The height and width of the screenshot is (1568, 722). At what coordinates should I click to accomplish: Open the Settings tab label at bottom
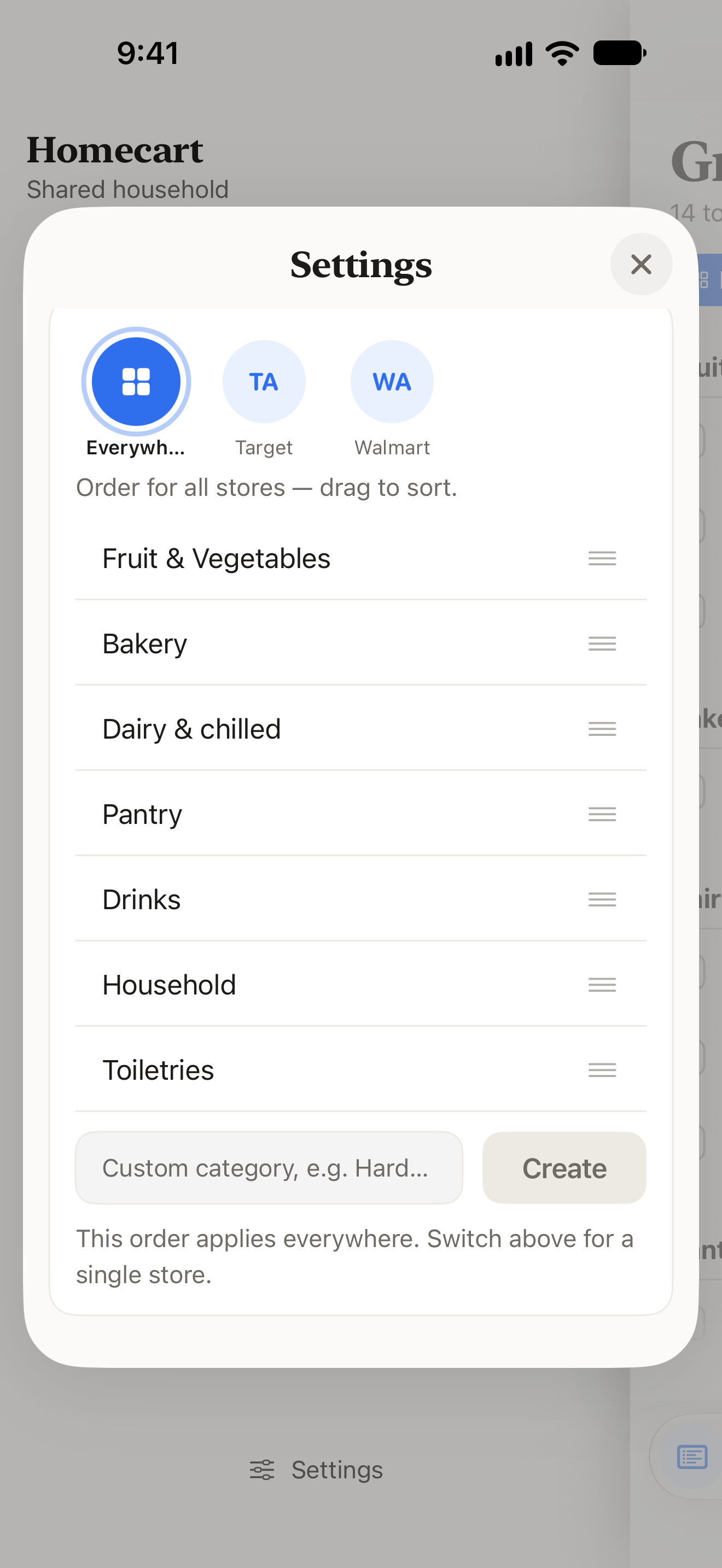point(337,1470)
